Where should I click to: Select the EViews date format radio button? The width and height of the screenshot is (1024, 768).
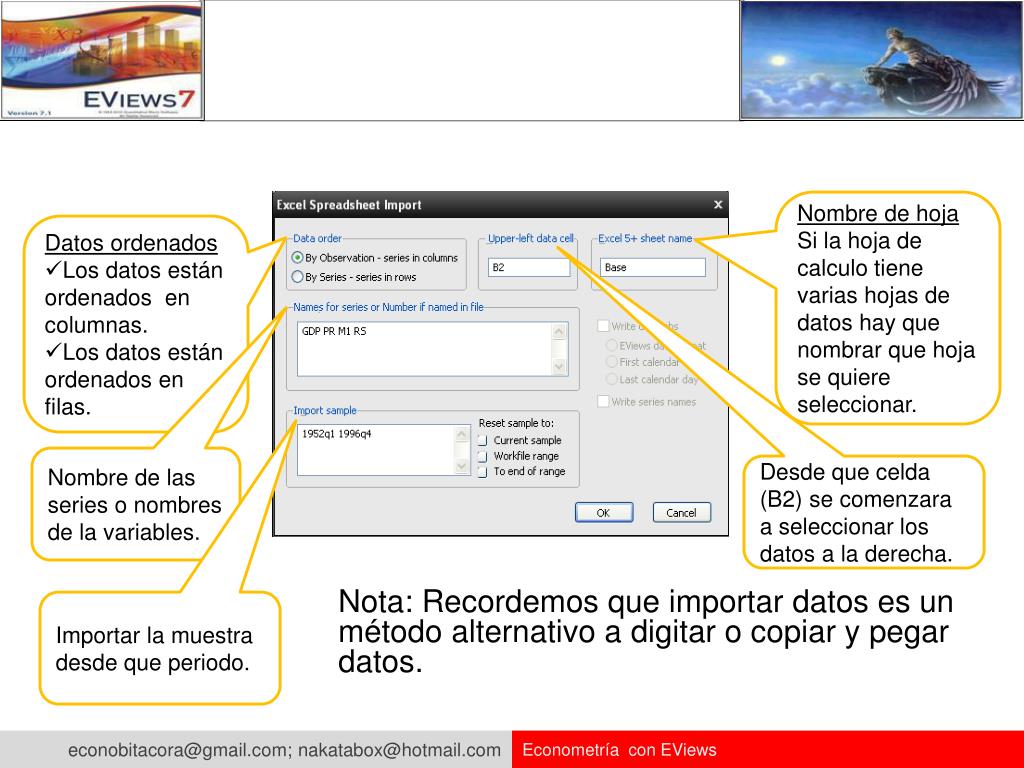[612, 345]
